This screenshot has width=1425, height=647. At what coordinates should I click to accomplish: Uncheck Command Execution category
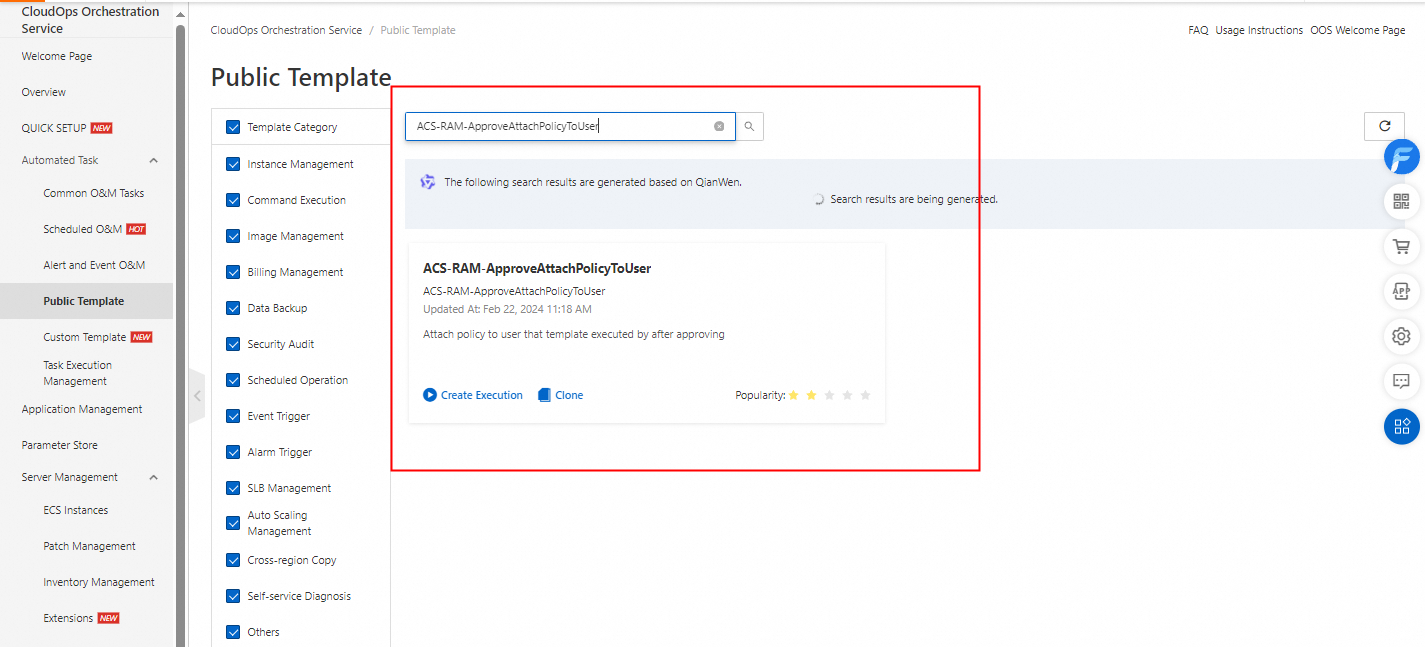click(233, 200)
